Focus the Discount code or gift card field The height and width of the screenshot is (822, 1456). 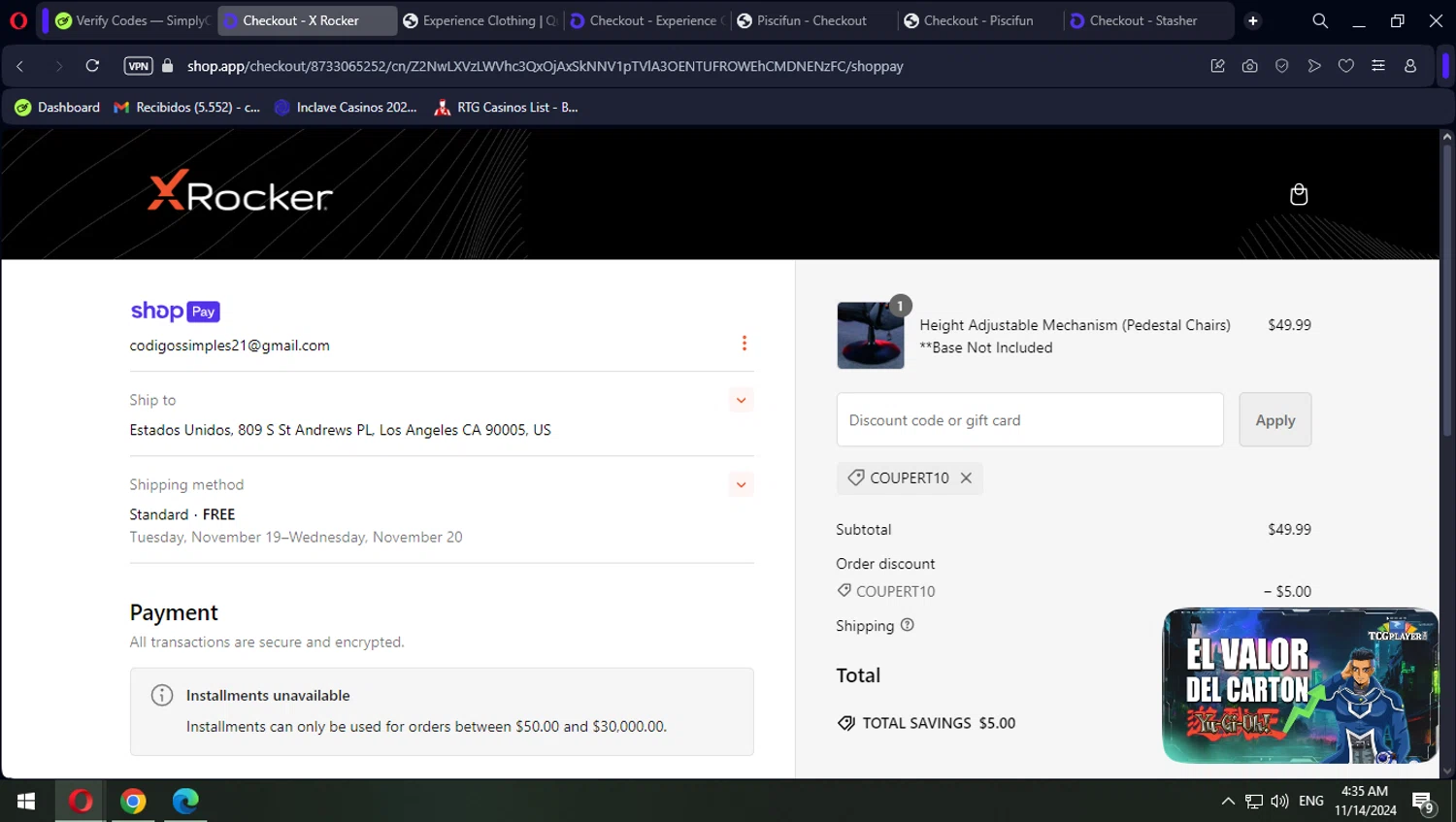(x=1030, y=420)
